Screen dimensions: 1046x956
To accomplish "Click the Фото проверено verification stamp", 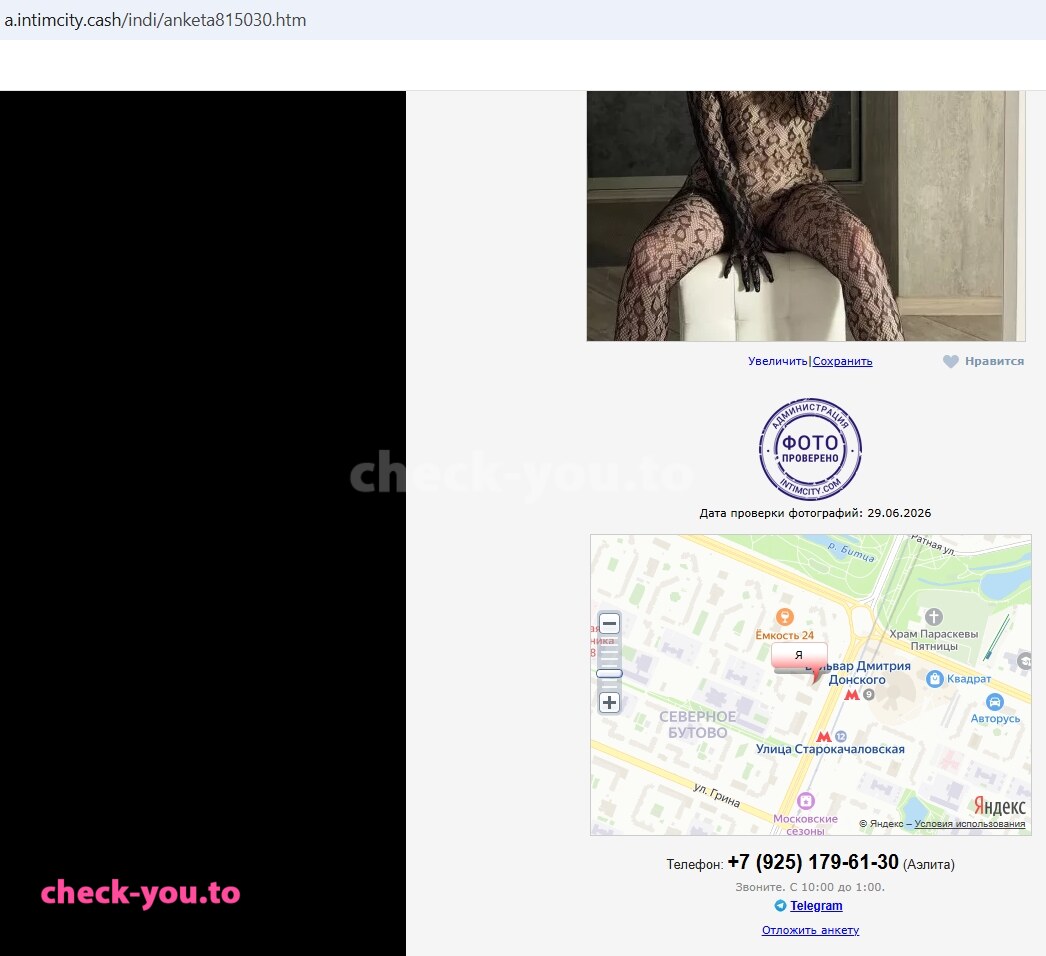I will (x=810, y=450).
